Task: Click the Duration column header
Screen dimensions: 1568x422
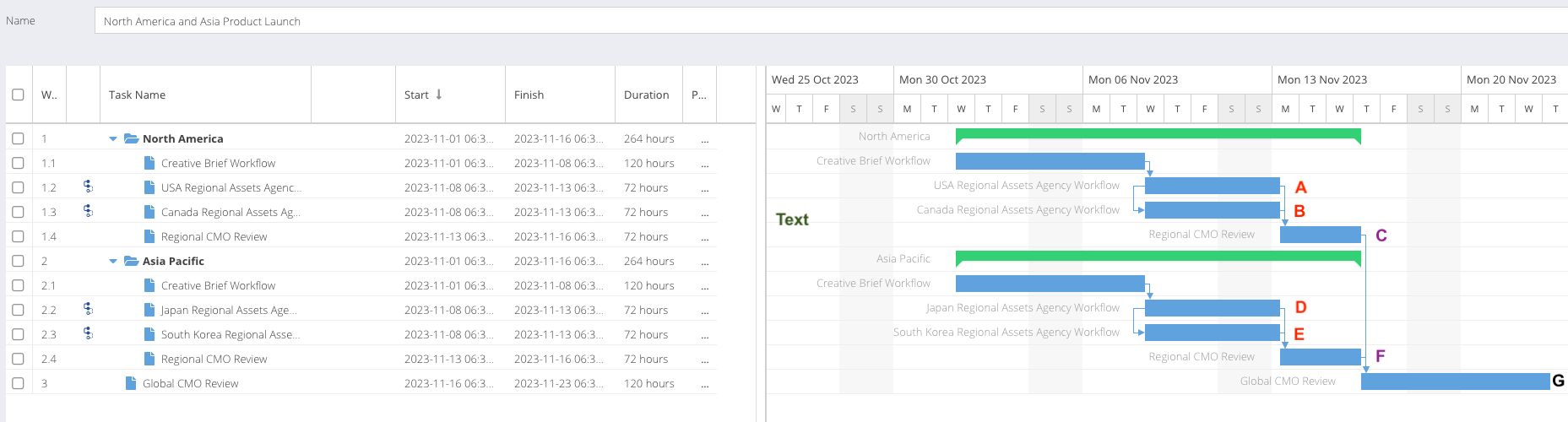Action: (646, 95)
